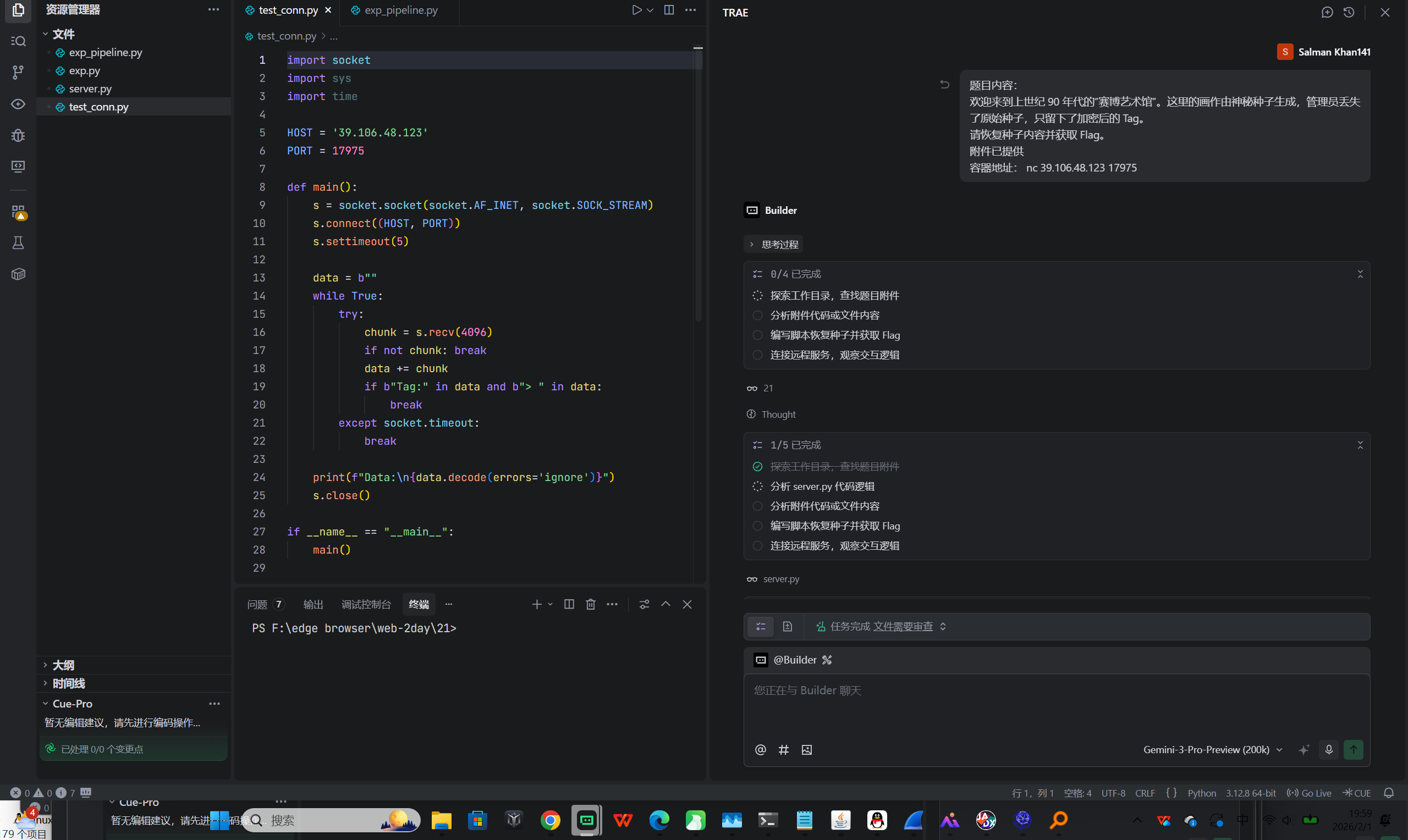Viewport: 1408px width, 840px height.
Task: Click the kill terminal trash icon
Action: [591, 604]
